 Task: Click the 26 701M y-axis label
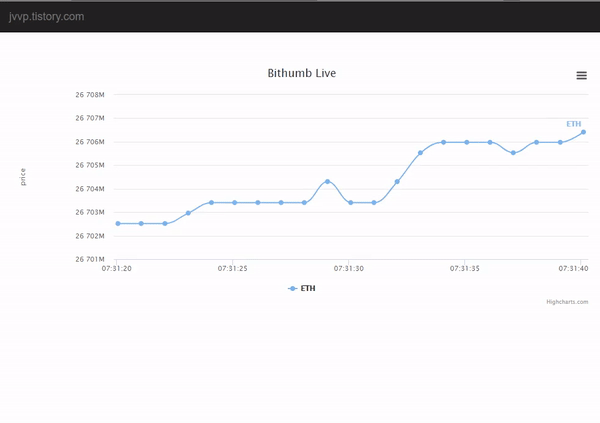90,259
